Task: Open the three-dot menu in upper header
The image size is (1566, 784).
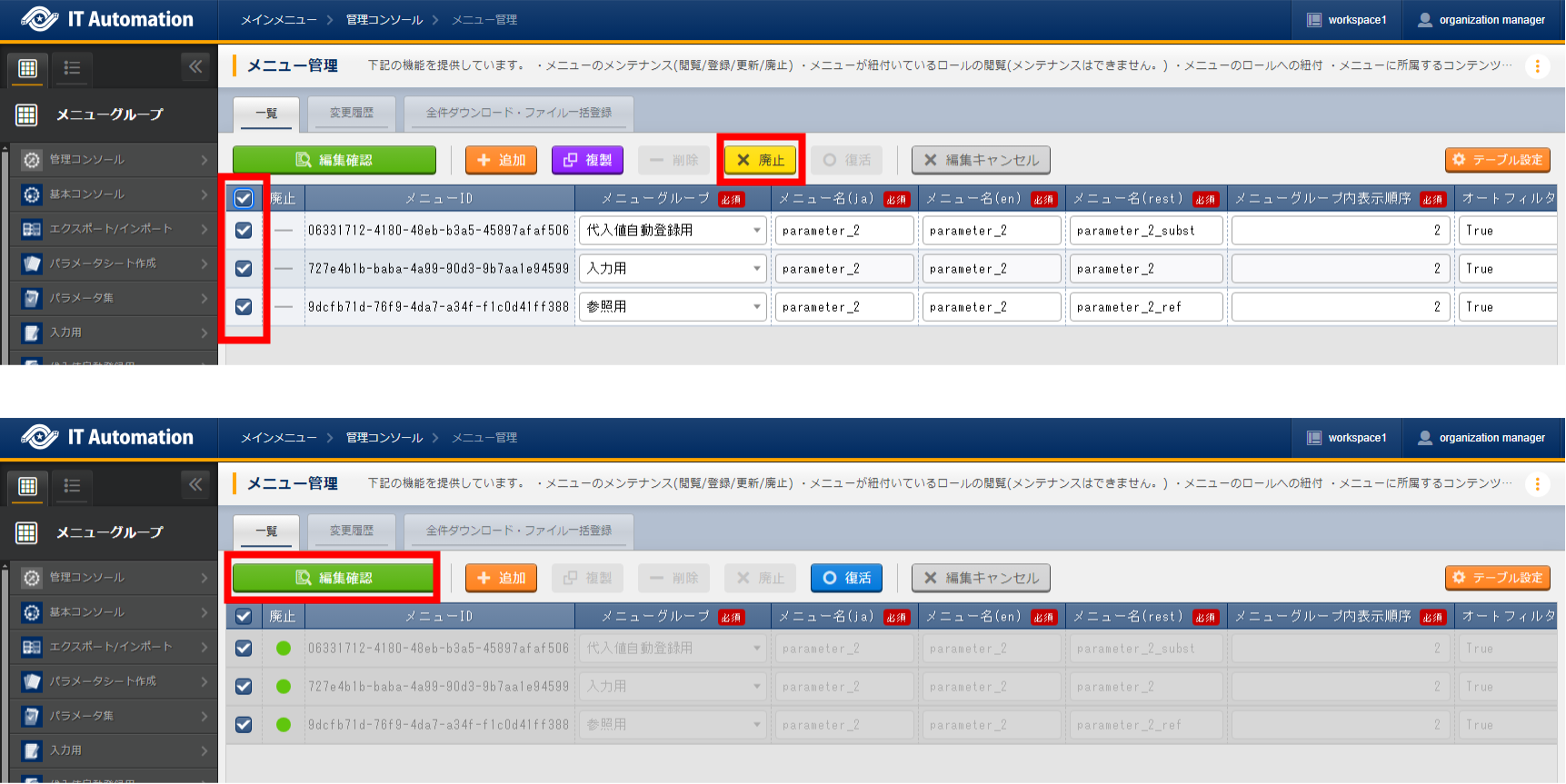Action: pyautogui.click(x=1537, y=66)
